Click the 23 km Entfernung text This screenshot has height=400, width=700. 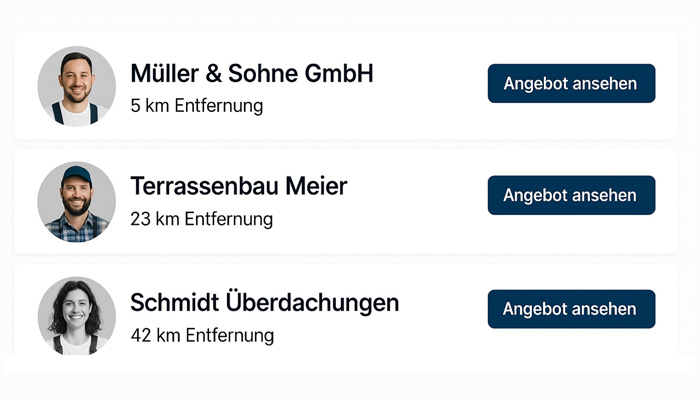(x=201, y=219)
